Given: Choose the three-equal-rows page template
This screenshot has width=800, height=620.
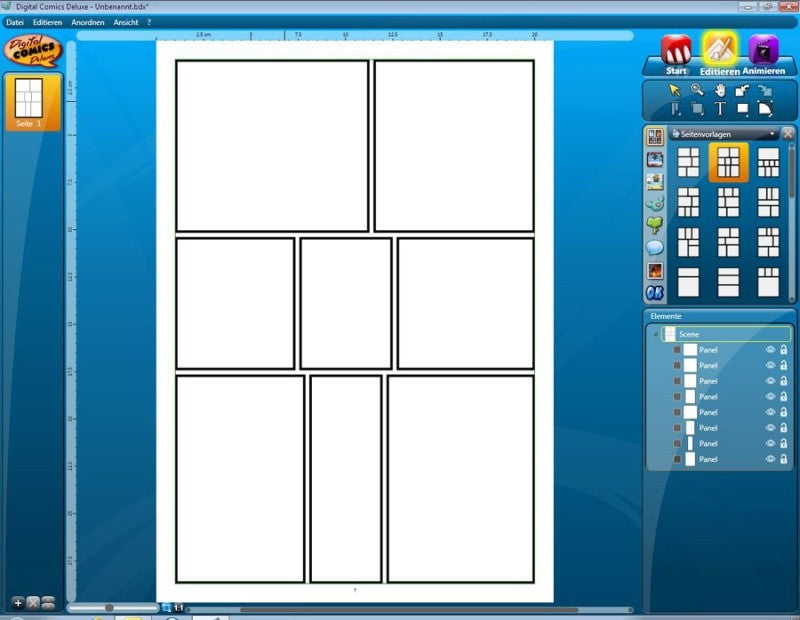Looking at the screenshot, I should (728, 282).
